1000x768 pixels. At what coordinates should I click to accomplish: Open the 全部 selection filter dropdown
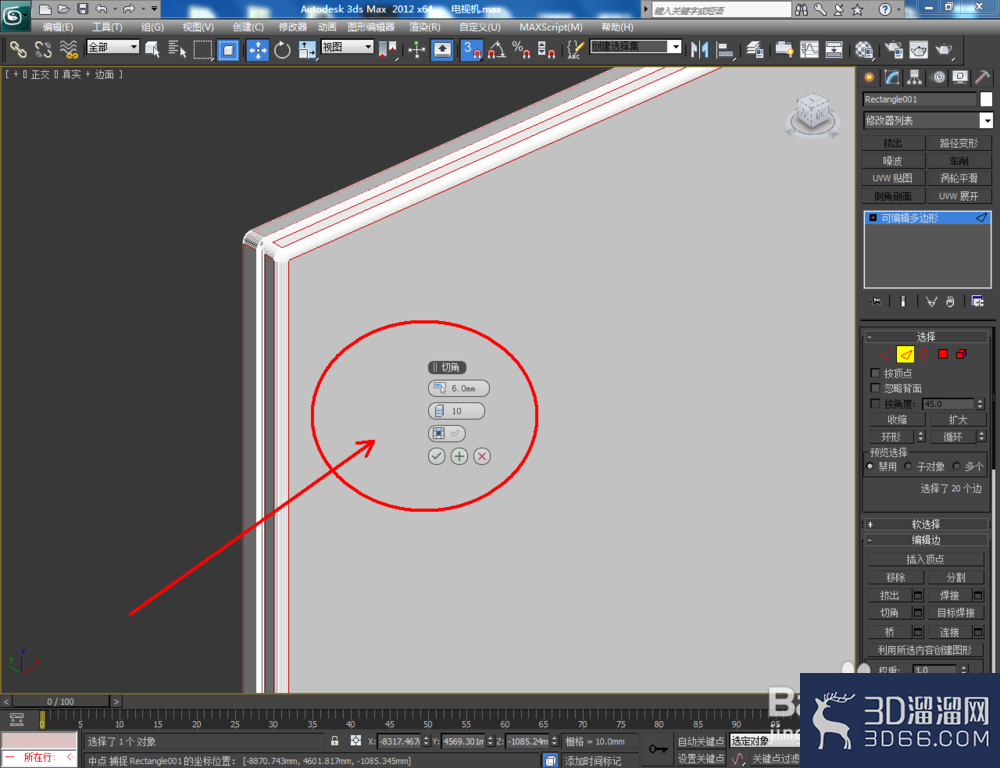point(113,47)
